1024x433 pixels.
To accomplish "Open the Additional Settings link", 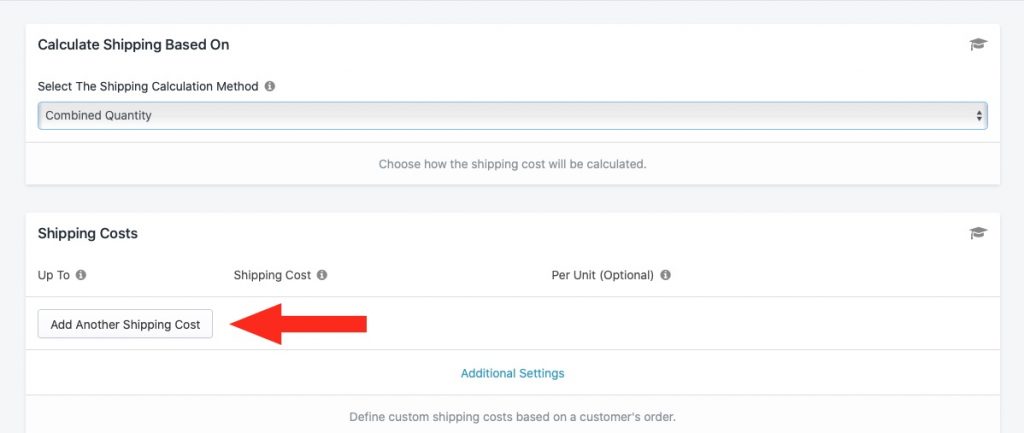I will click(x=513, y=374).
